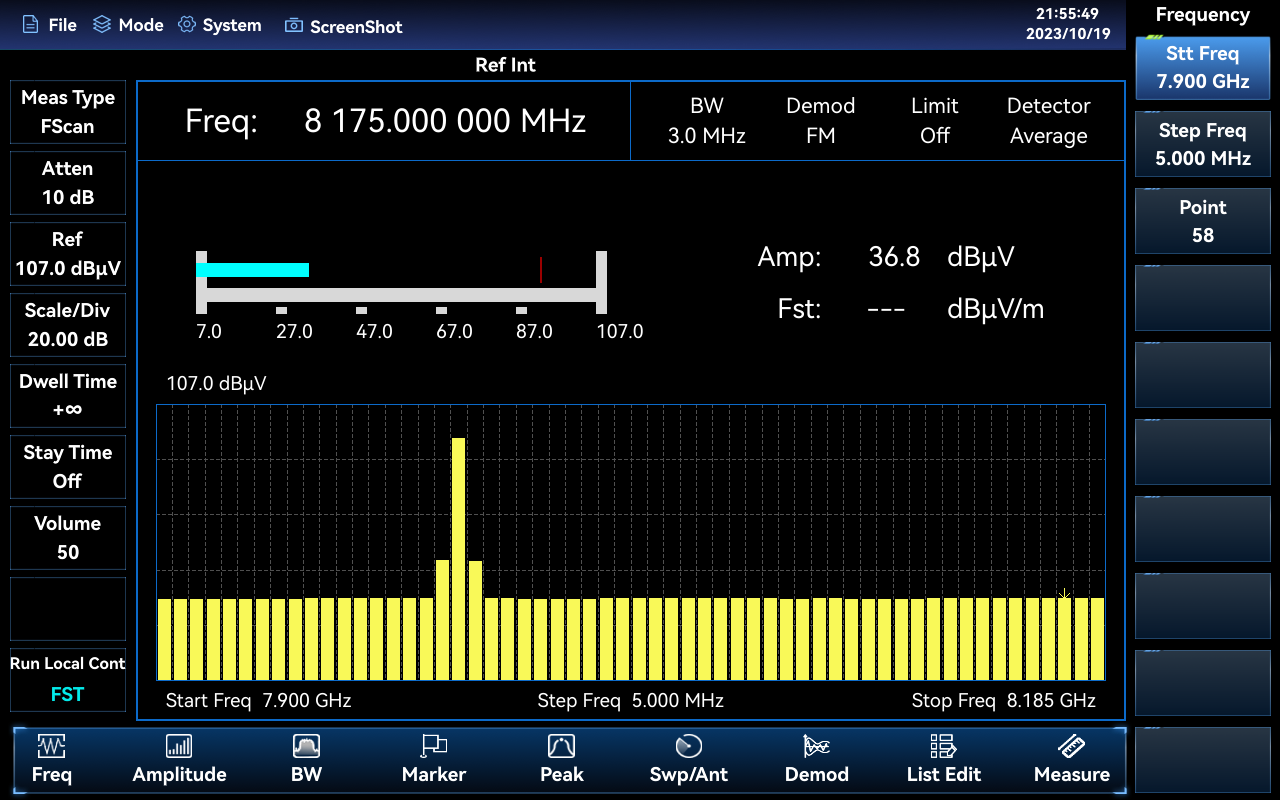Open the File menu
Viewport: 1280px width, 800px height.
[50, 25]
